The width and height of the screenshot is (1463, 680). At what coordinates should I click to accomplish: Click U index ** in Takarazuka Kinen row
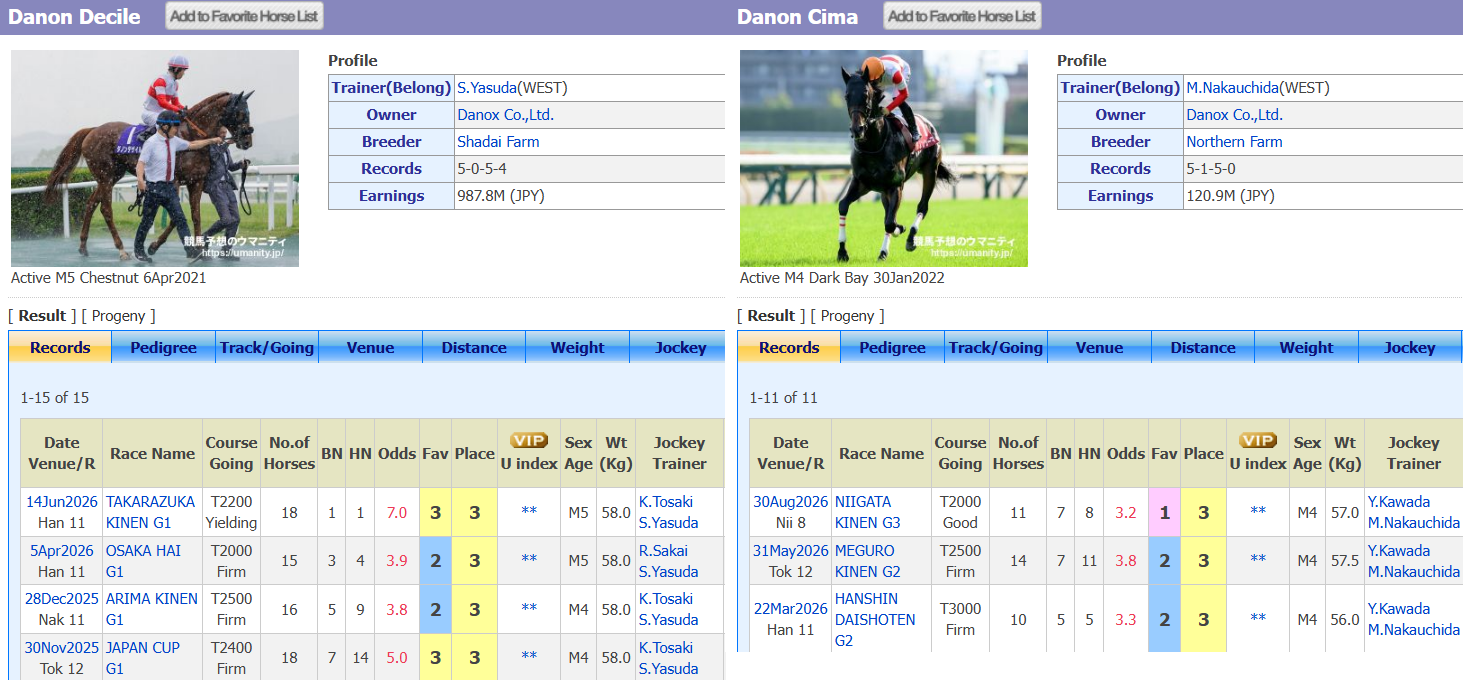click(x=529, y=512)
